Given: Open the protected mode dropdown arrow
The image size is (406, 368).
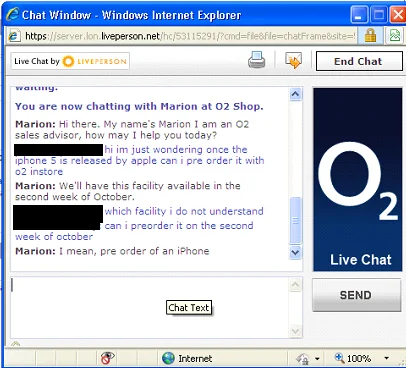Looking at the screenshot, I should point(317,359).
